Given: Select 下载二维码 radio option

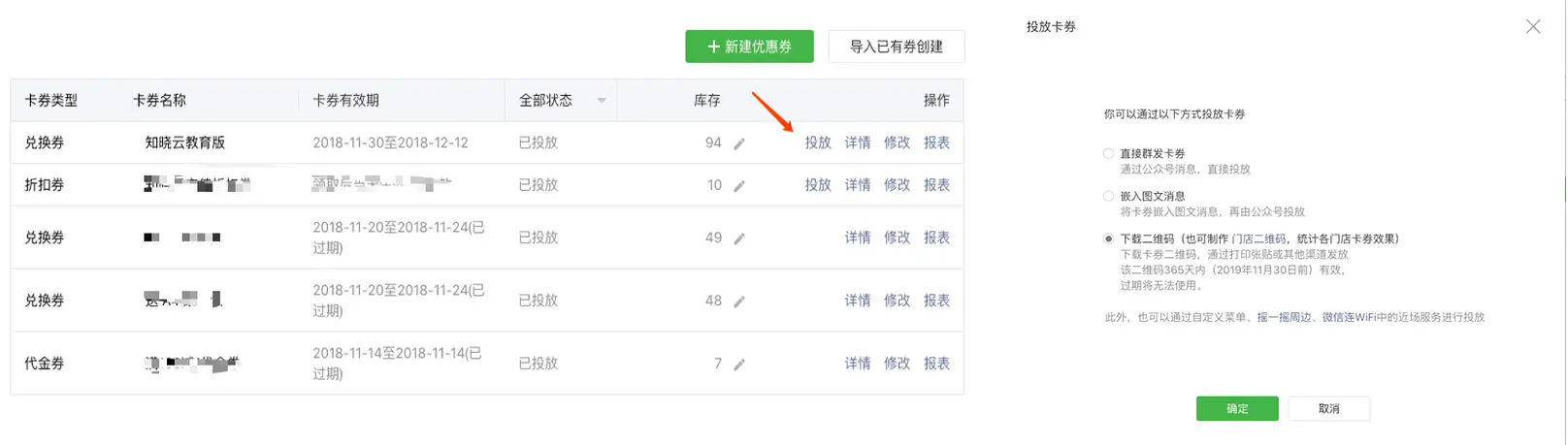Looking at the screenshot, I should pos(1108,238).
